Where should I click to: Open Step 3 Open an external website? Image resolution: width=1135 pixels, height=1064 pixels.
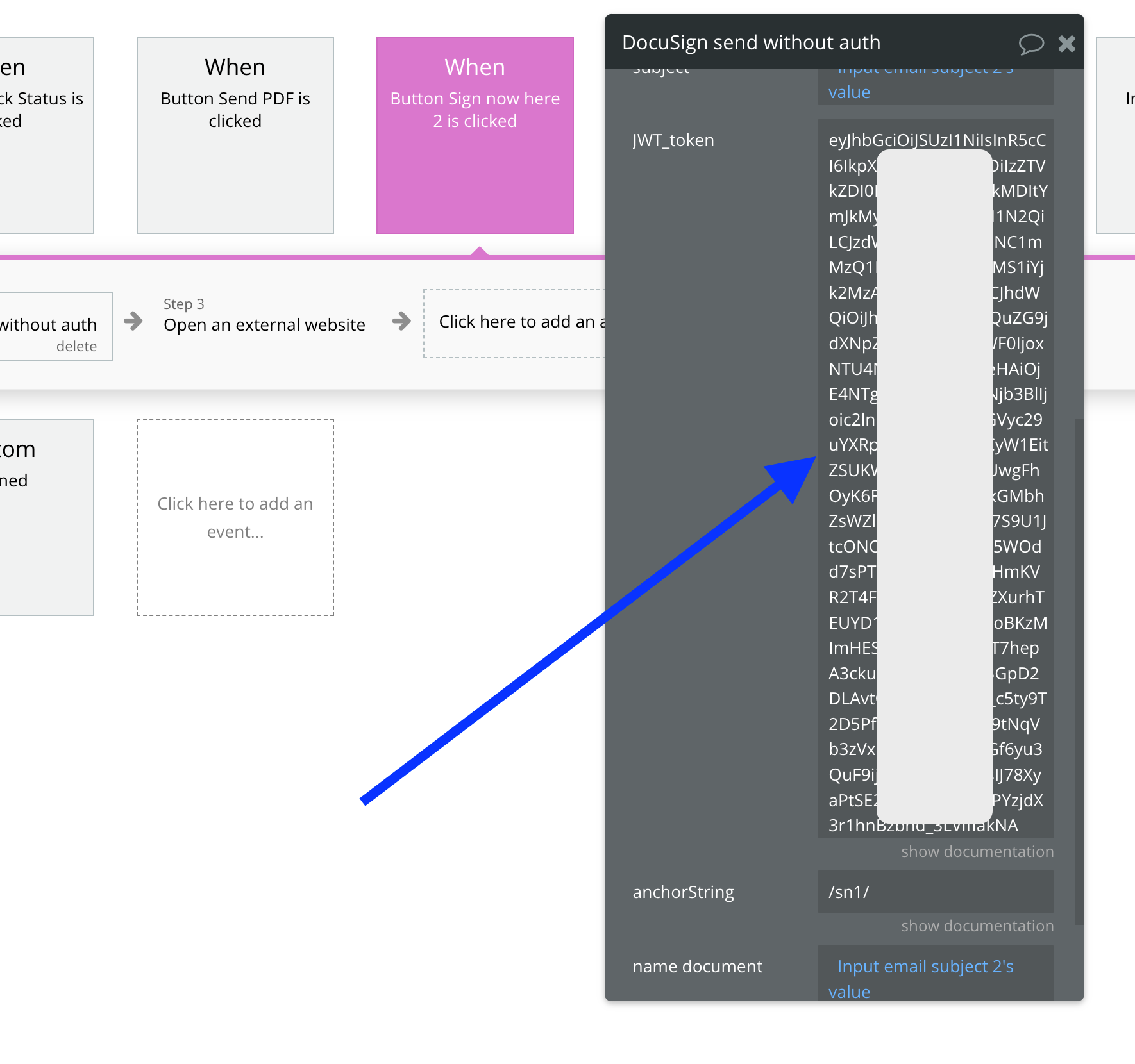tap(264, 316)
